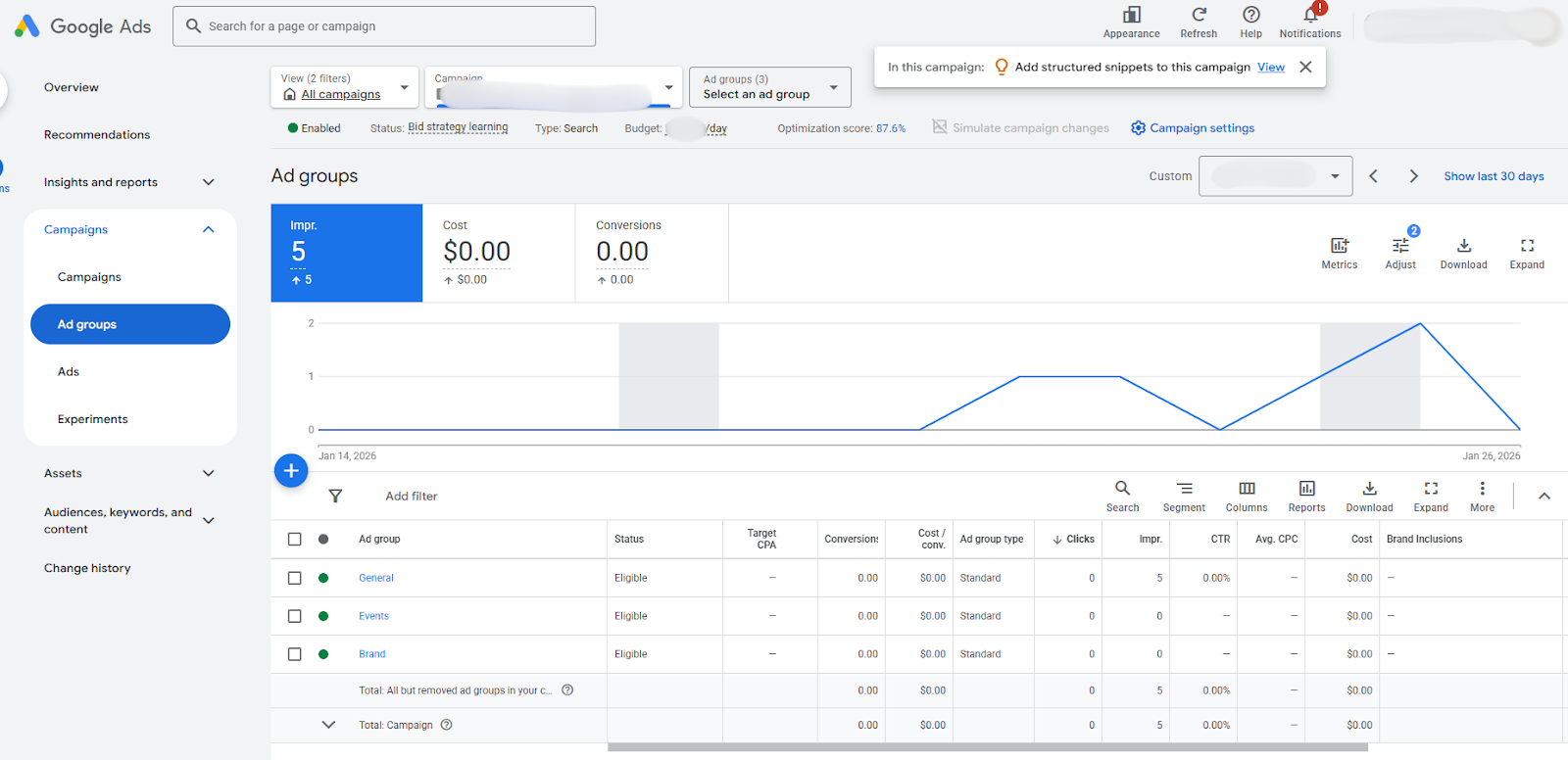The height and width of the screenshot is (760, 1568).
Task: Click the blue plus create button
Action: [291, 471]
